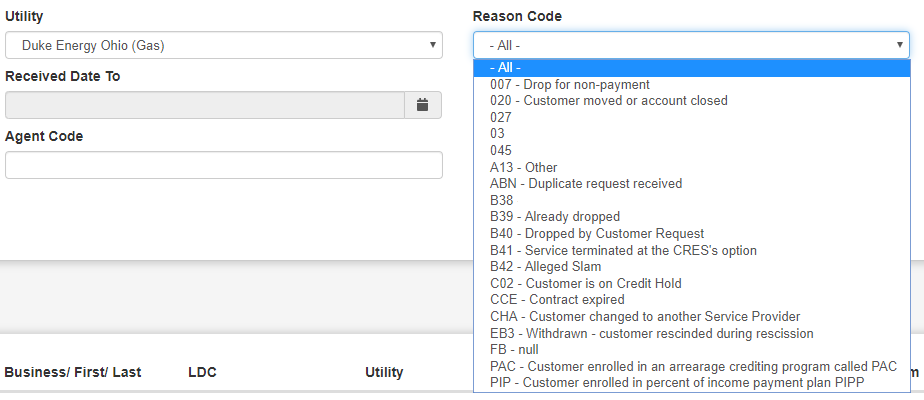Screen dimensions: 924x400
Task: Choose '020 - Customer moved or account closed'
Action: [x=692, y=101]
